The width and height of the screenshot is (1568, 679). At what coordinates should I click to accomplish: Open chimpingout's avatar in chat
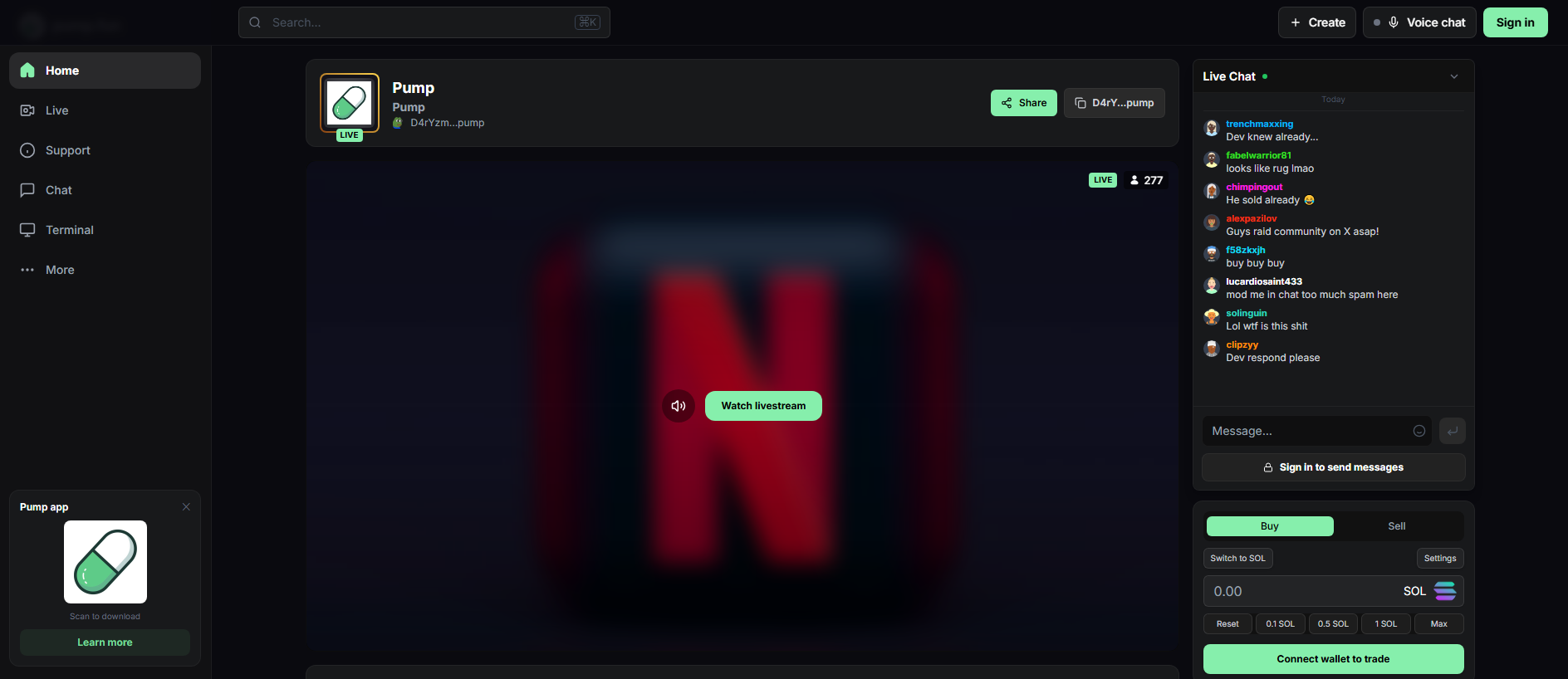pyautogui.click(x=1212, y=191)
